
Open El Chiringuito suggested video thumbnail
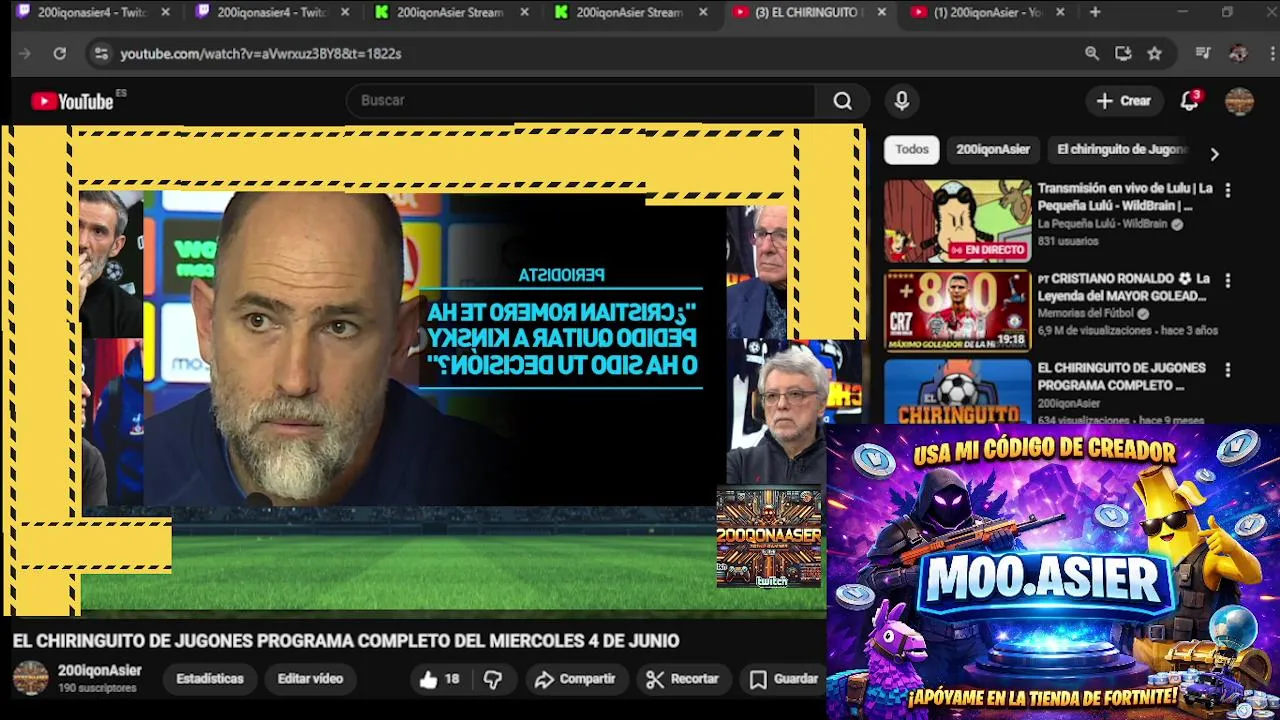pos(957,391)
